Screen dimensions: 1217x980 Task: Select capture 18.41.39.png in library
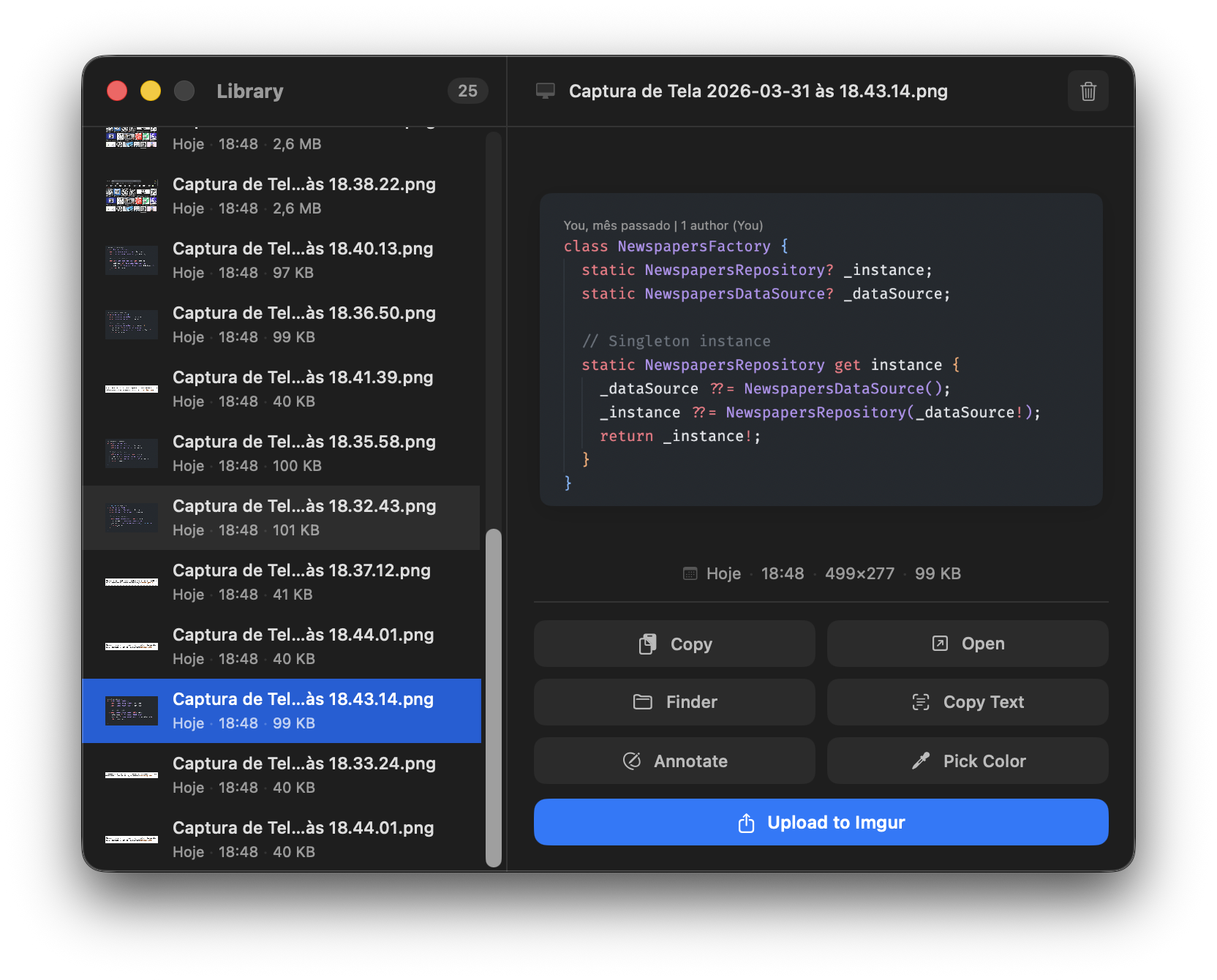tap(282, 389)
